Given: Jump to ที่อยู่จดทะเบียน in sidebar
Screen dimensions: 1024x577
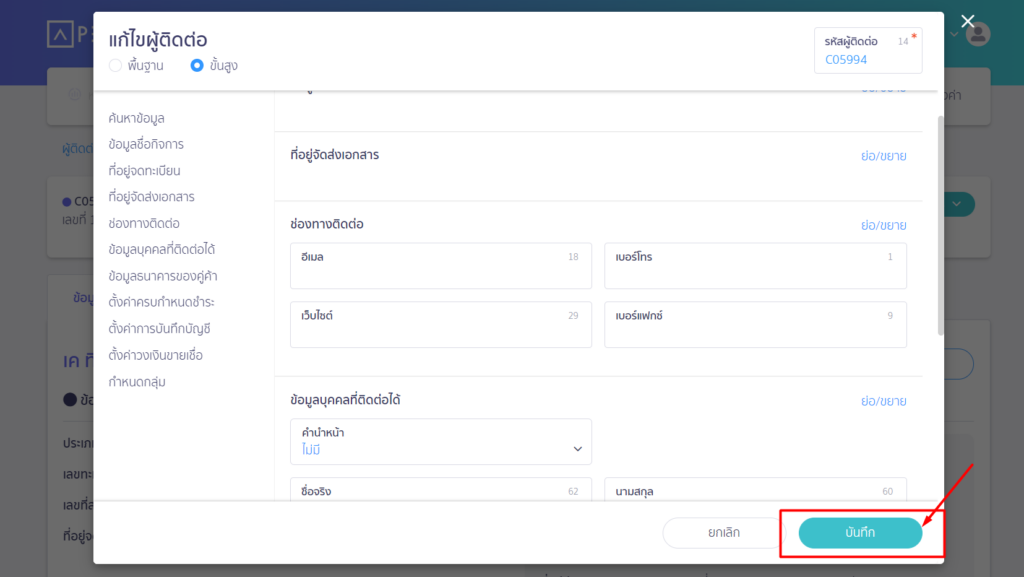Looking at the screenshot, I should click(x=144, y=171).
